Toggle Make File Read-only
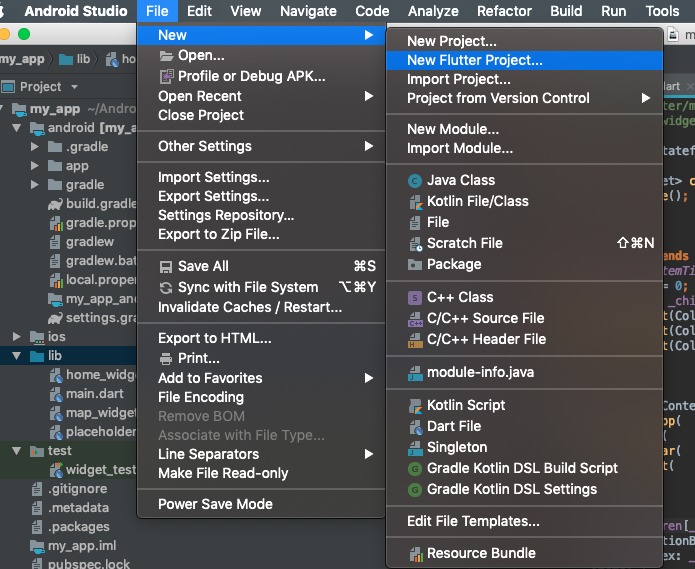This screenshot has height=569, width=695. click(261, 473)
